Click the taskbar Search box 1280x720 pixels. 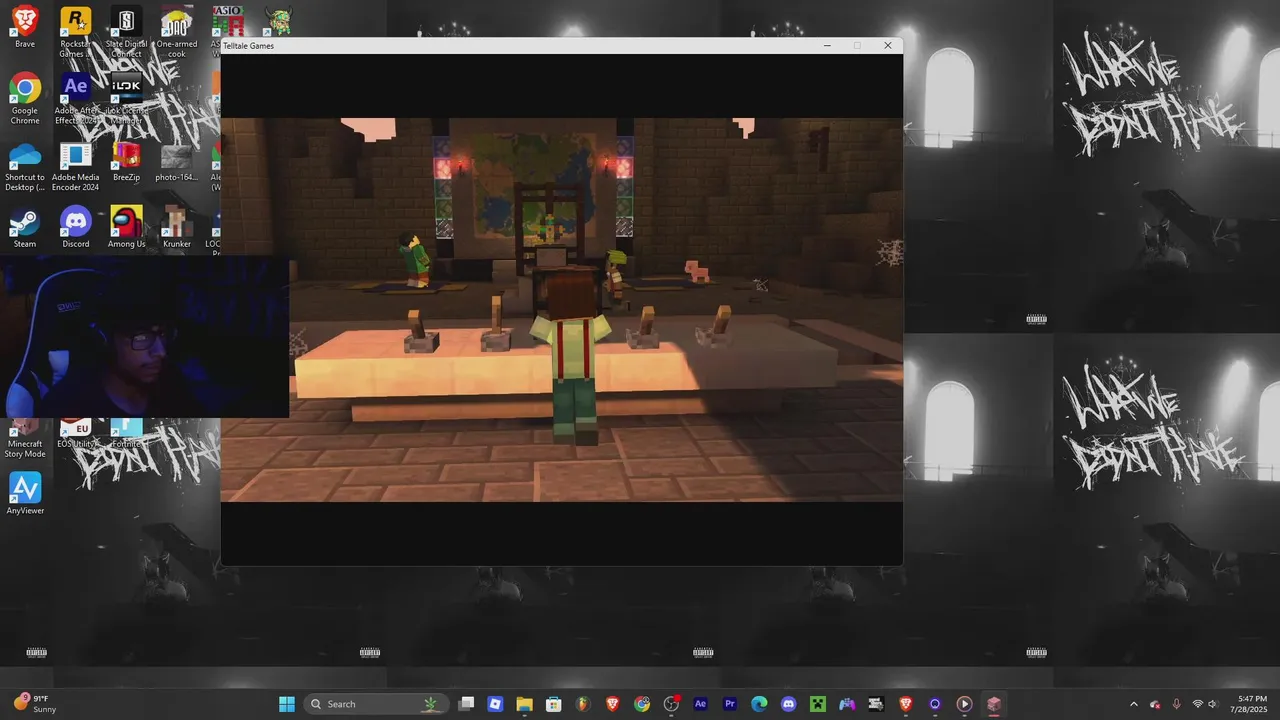(x=375, y=704)
